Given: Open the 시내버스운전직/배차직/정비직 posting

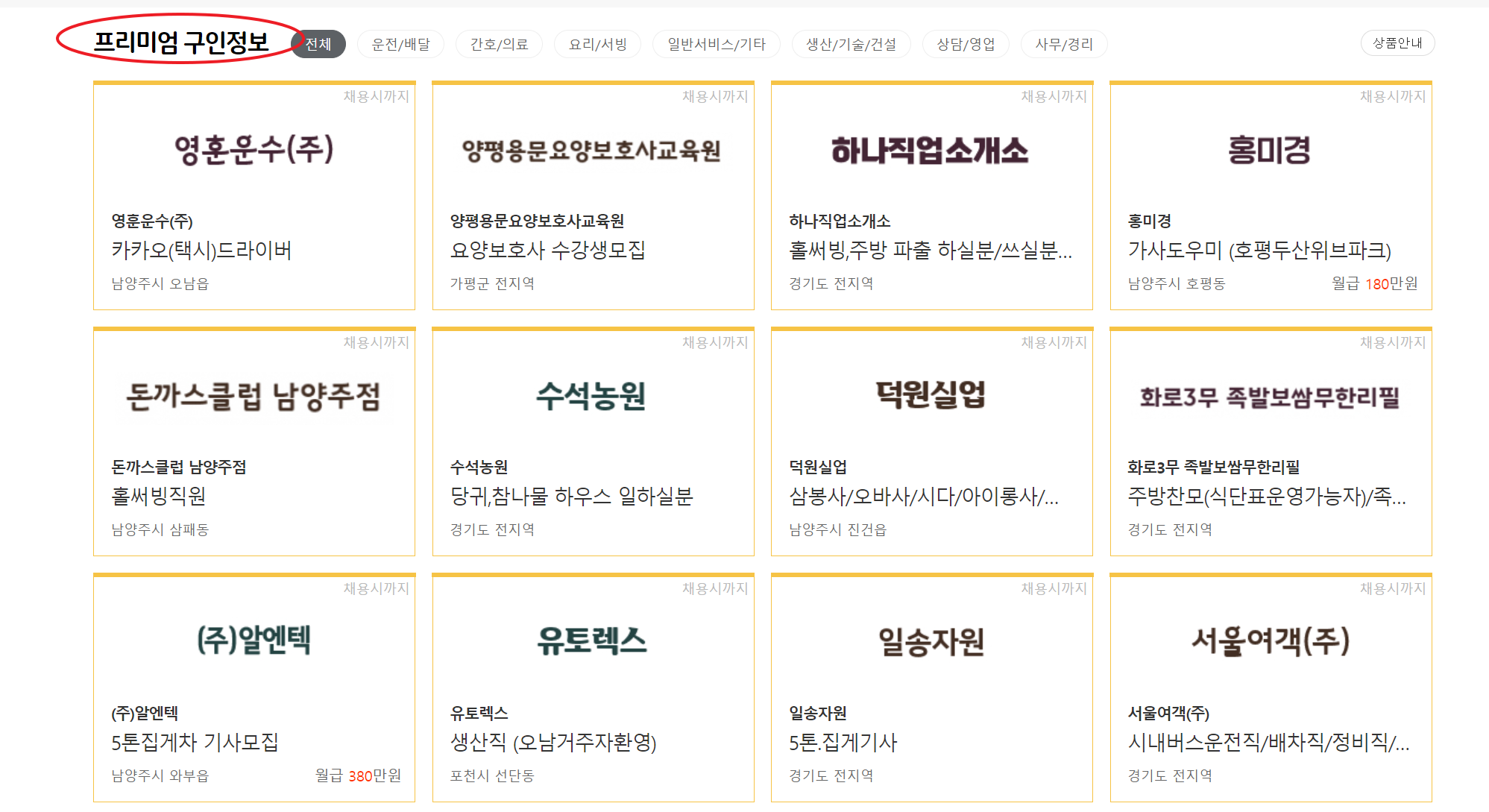Looking at the screenshot, I should click(x=1268, y=742).
